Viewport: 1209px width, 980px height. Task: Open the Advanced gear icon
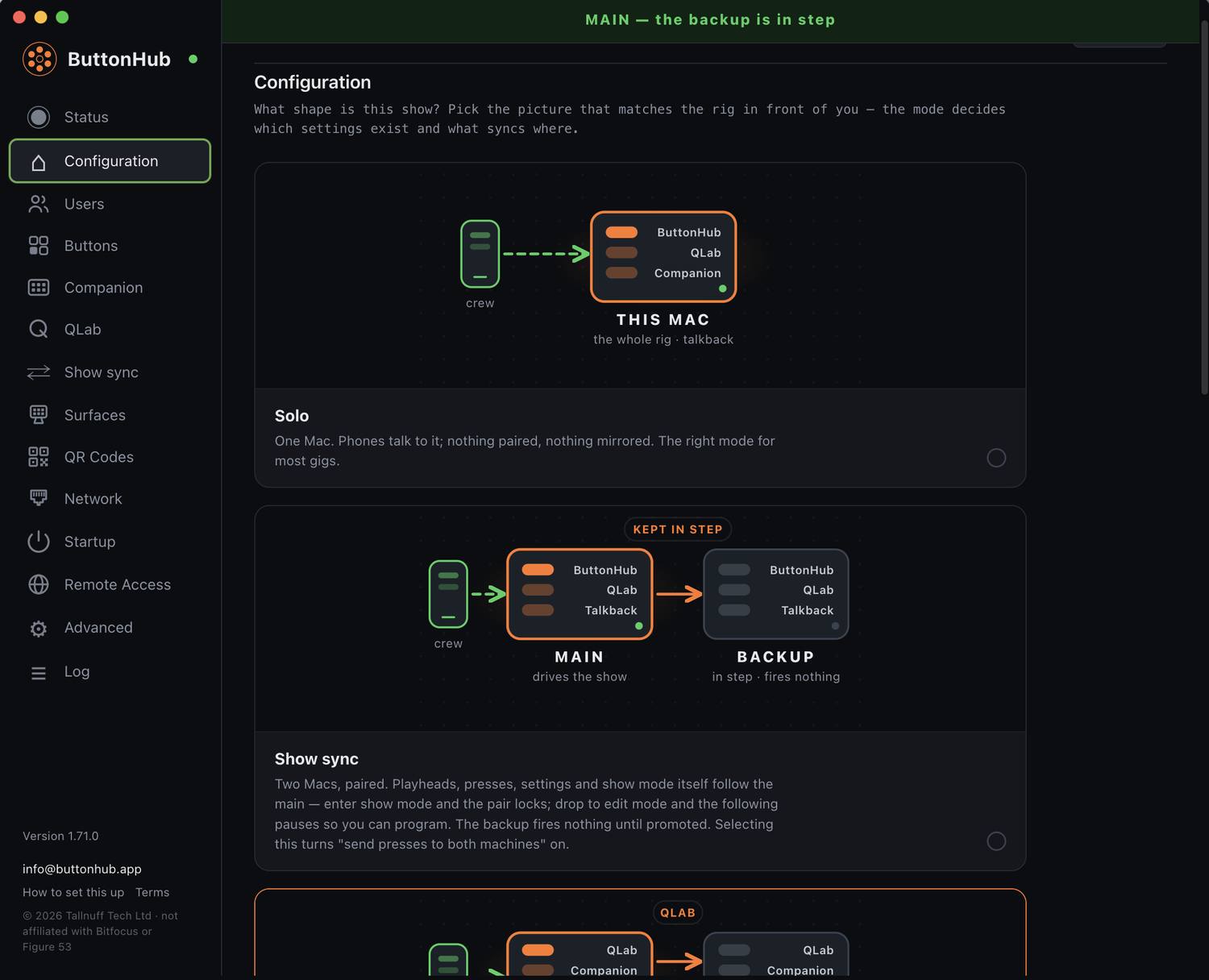click(39, 628)
